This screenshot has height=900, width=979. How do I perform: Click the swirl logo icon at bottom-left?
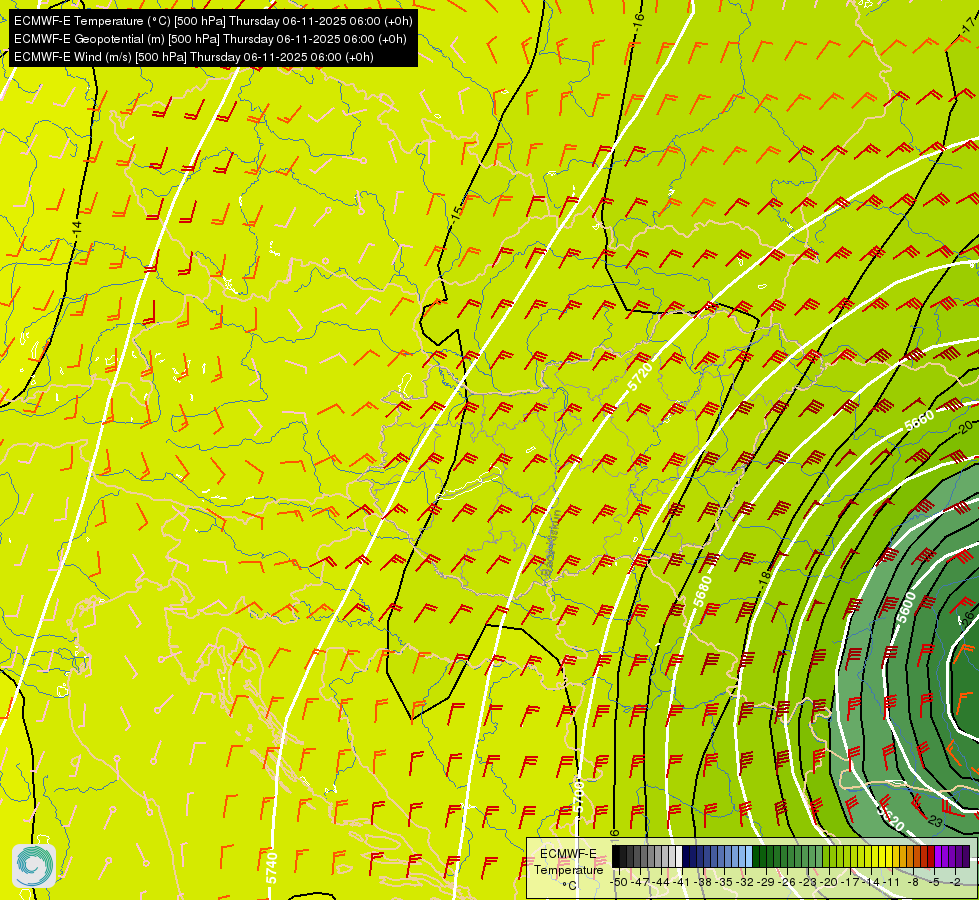click(34, 866)
